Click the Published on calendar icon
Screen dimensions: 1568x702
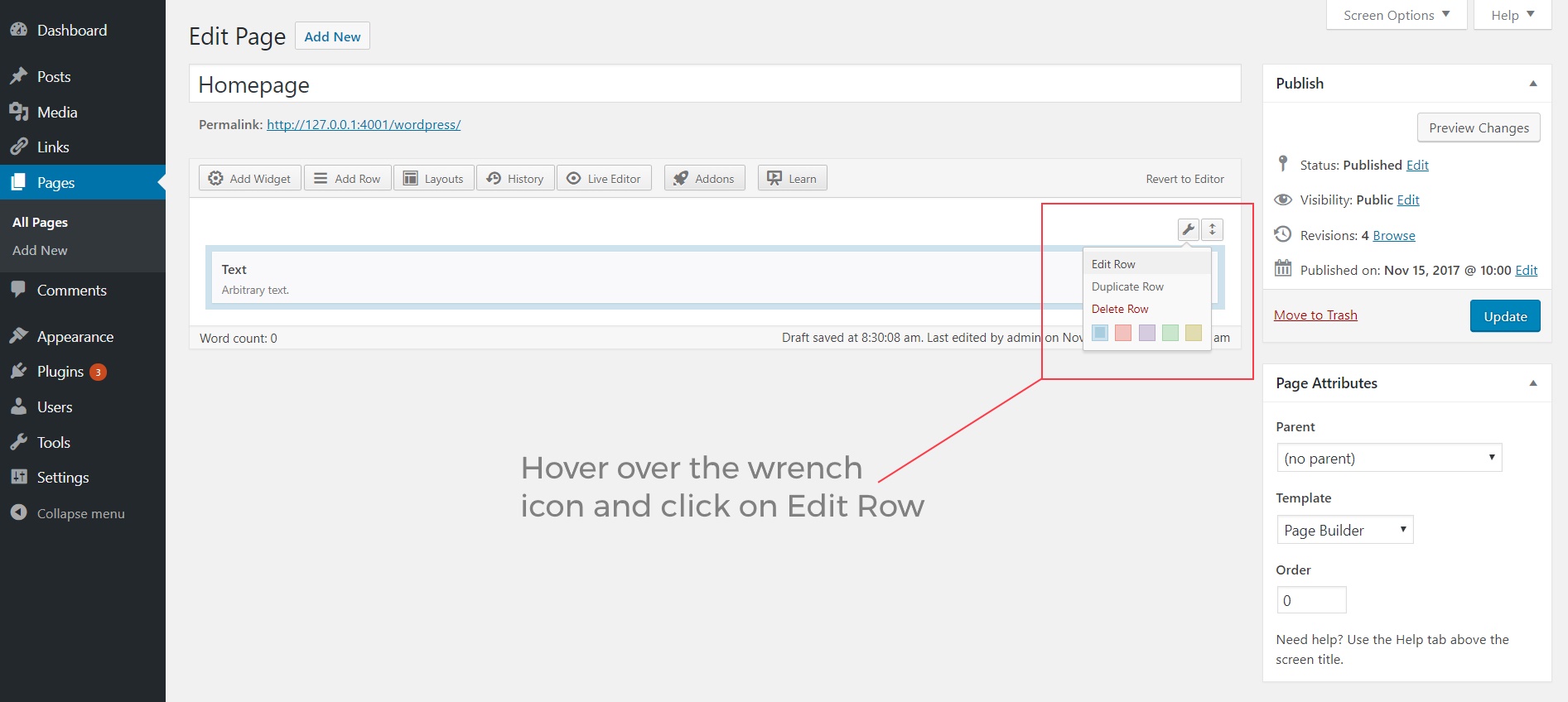tap(1283, 268)
